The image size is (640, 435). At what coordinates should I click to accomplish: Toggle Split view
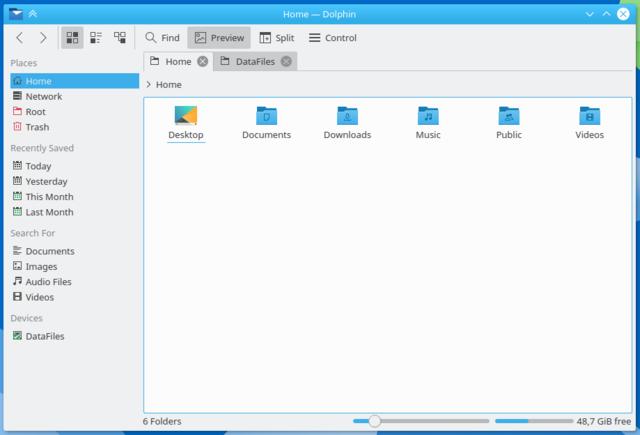[x=277, y=38]
